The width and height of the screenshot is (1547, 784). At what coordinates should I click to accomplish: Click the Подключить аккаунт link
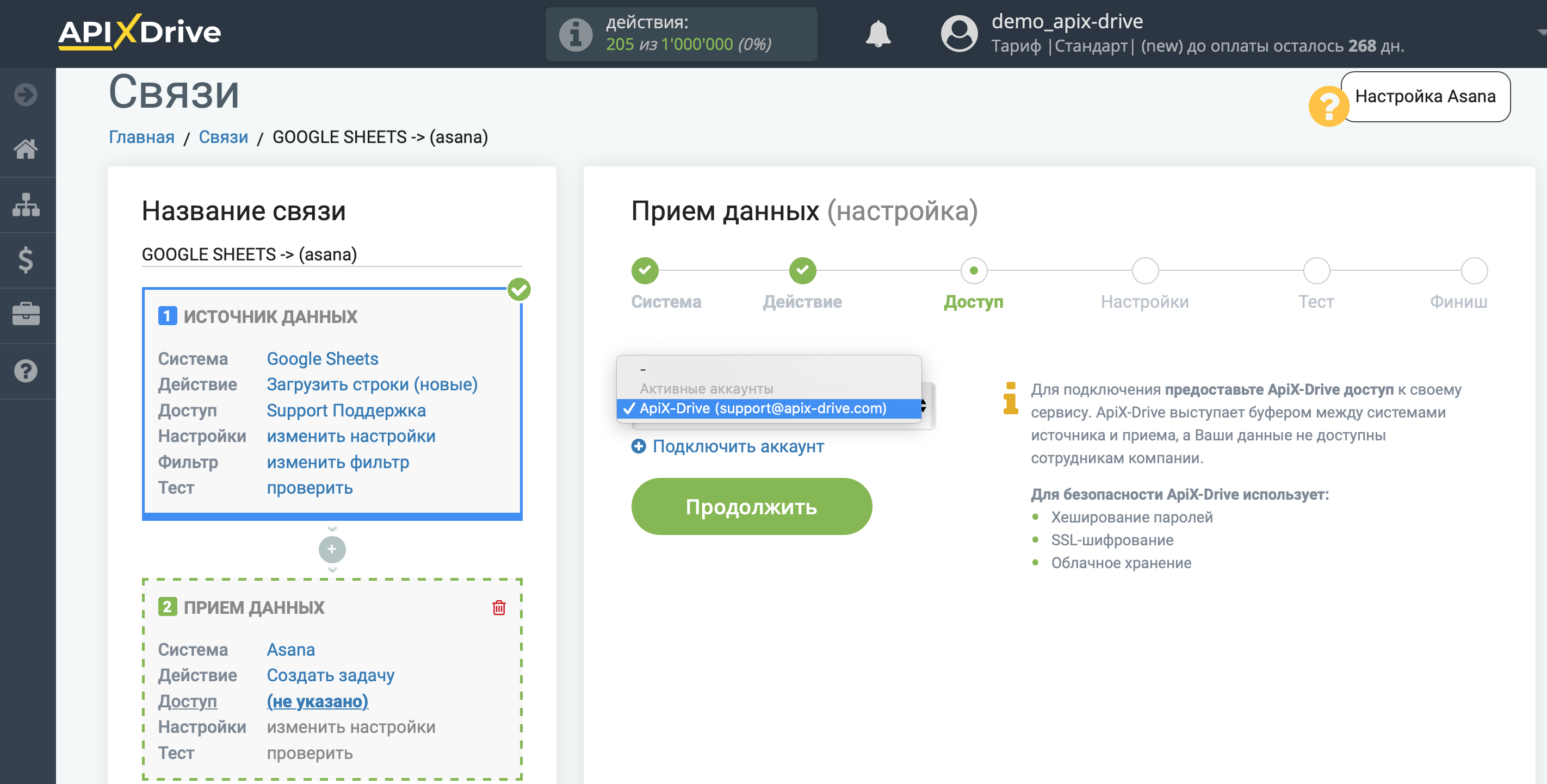tap(738, 446)
